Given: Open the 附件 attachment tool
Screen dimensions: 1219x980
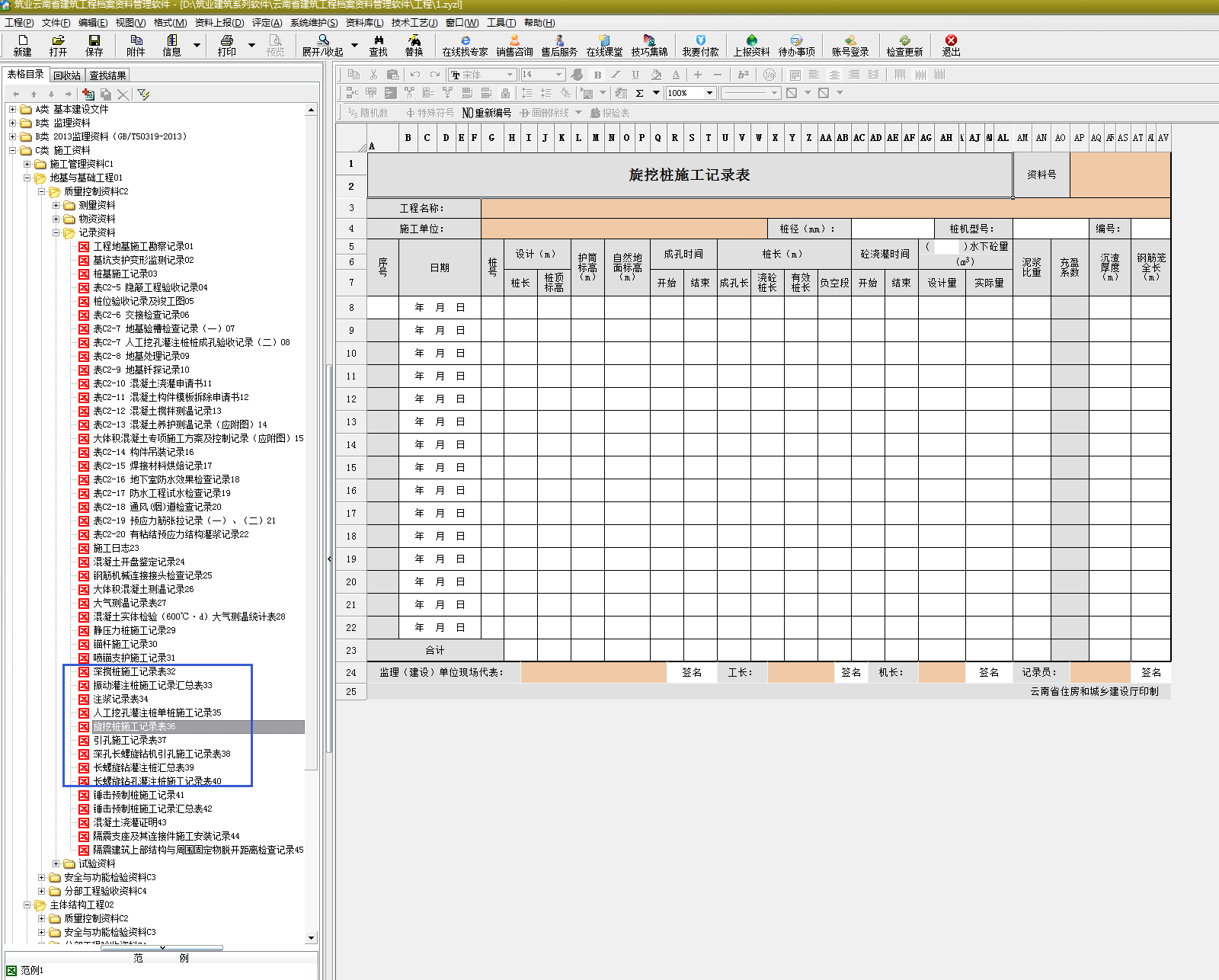Looking at the screenshot, I should tap(136, 46).
